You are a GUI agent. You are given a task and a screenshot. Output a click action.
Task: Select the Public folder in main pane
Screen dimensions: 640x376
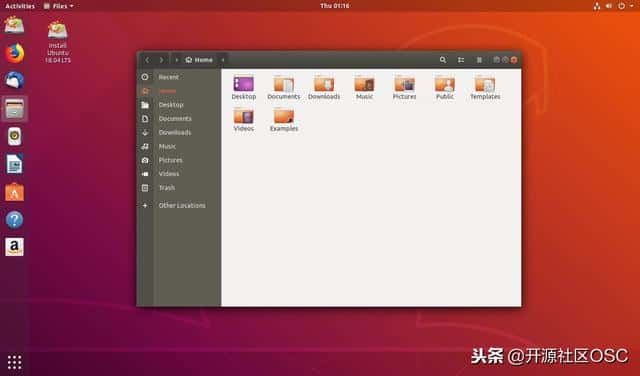click(x=445, y=87)
